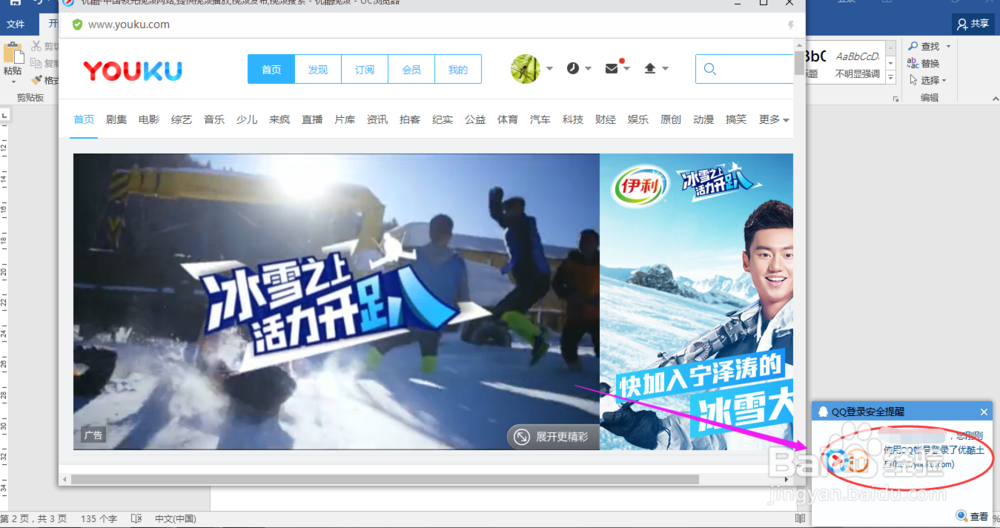Expand the avatar dropdown arrow
The image size is (1000, 528).
click(x=549, y=68)
